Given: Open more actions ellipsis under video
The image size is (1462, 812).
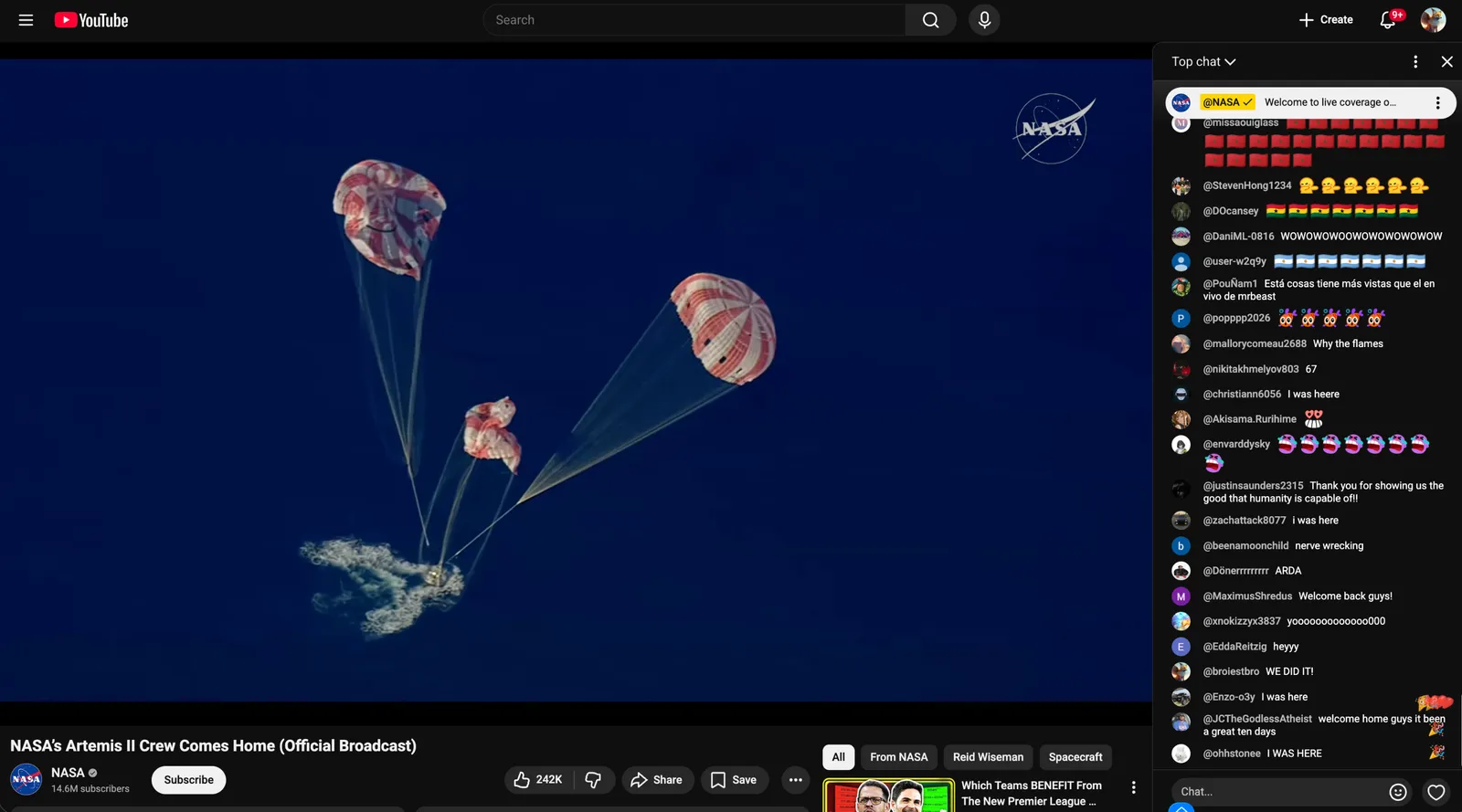Looking at the screenshot, I should tap(795, 779).
